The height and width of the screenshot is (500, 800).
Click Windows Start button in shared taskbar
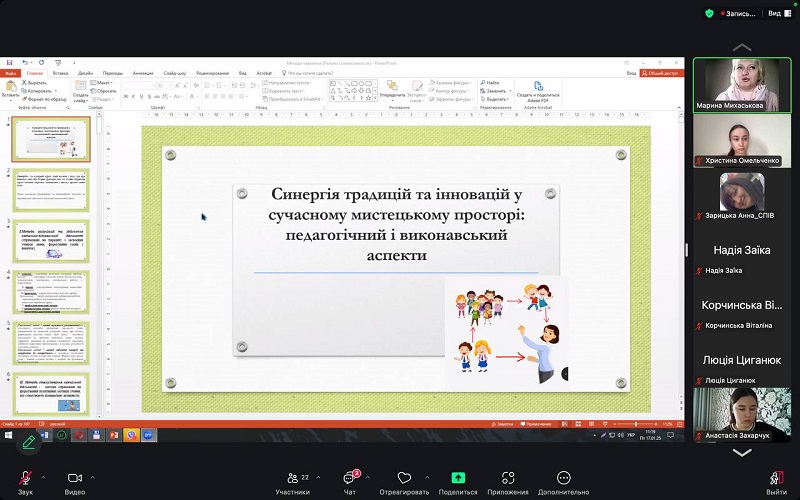tap(8, 435)
